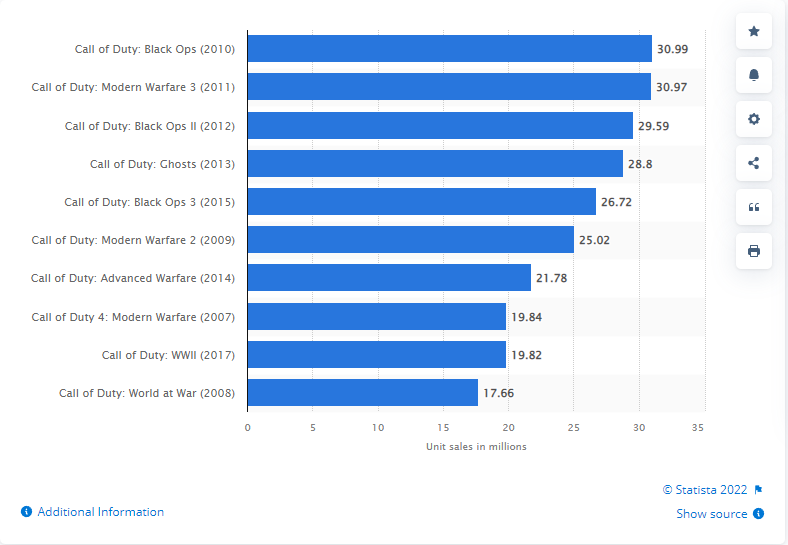Click the share icon
The width and height of the screenshot is (788, 545).
pos(753,163)
